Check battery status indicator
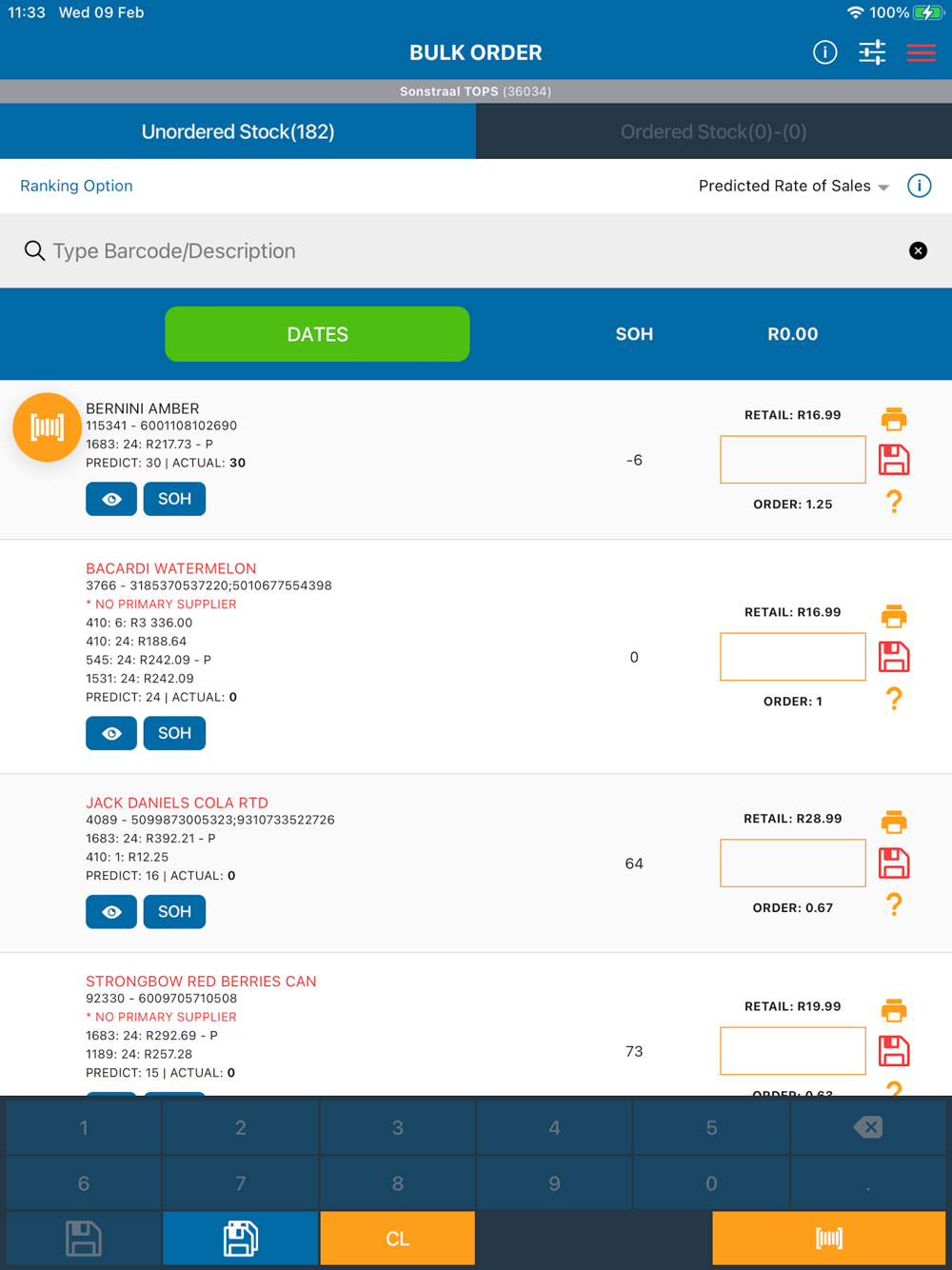Viewport: 952px width, 1270px height. point(927,12)
